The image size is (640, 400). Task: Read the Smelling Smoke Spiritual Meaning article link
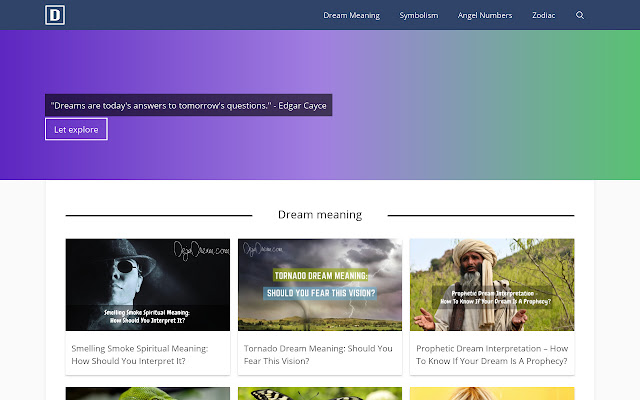click(140, 355)
